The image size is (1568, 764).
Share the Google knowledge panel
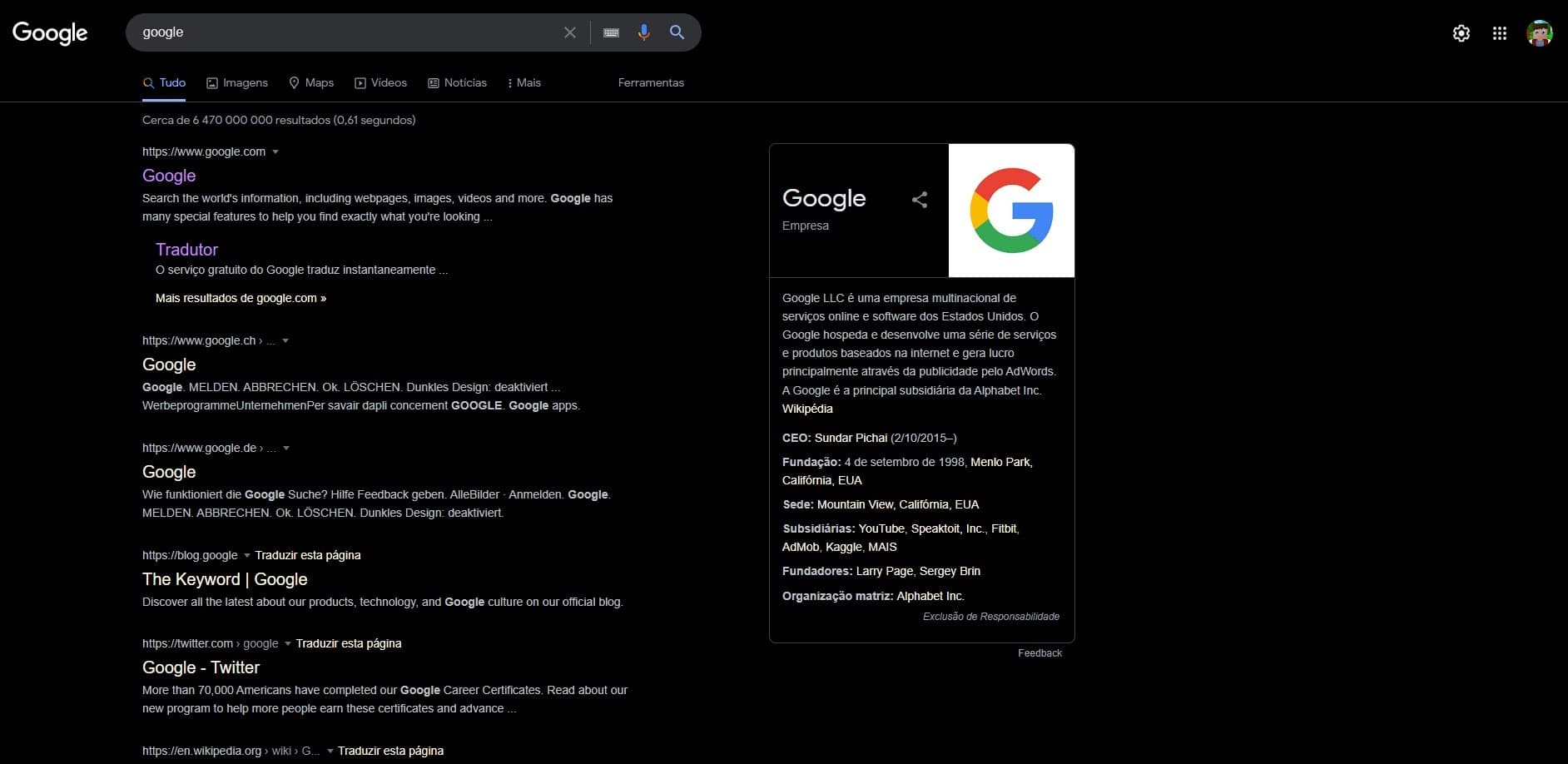click(x=920, y=200)
